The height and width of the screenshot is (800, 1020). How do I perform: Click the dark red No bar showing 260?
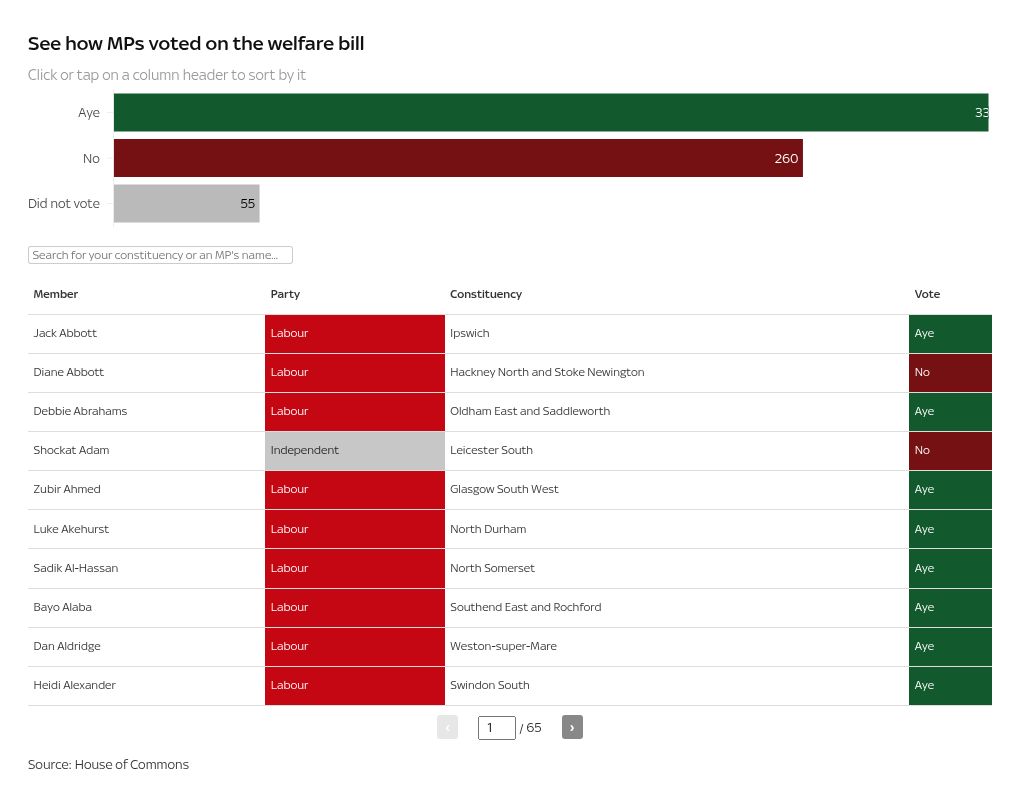[x=458, y=158]
